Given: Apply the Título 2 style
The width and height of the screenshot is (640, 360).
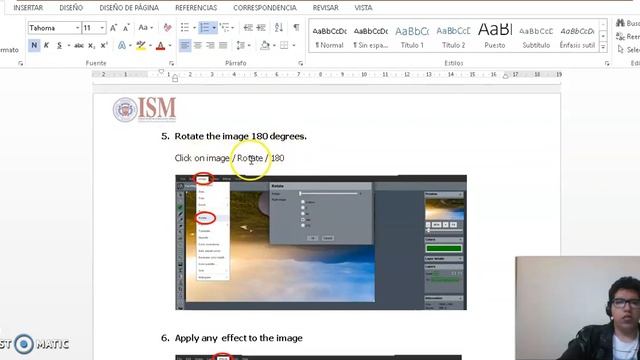Looking at the screenshot, I should (453, 37).
